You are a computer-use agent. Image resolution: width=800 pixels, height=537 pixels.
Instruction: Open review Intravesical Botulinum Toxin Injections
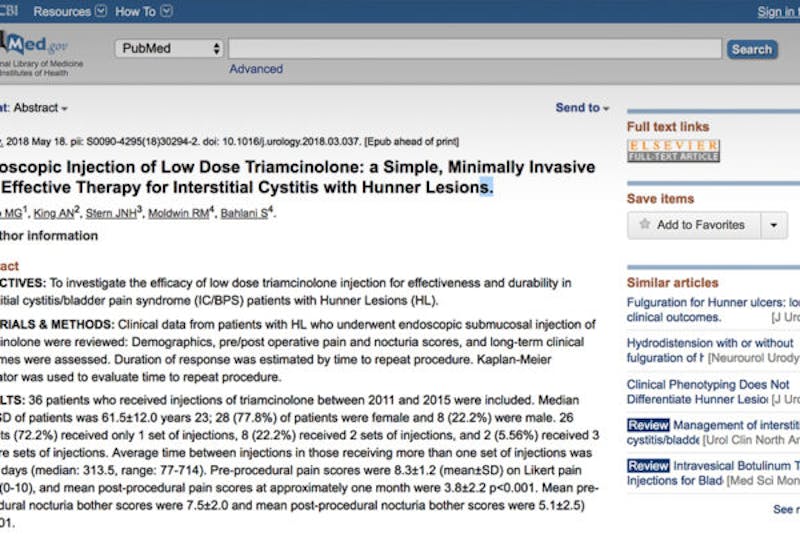[x=713, y=473]
